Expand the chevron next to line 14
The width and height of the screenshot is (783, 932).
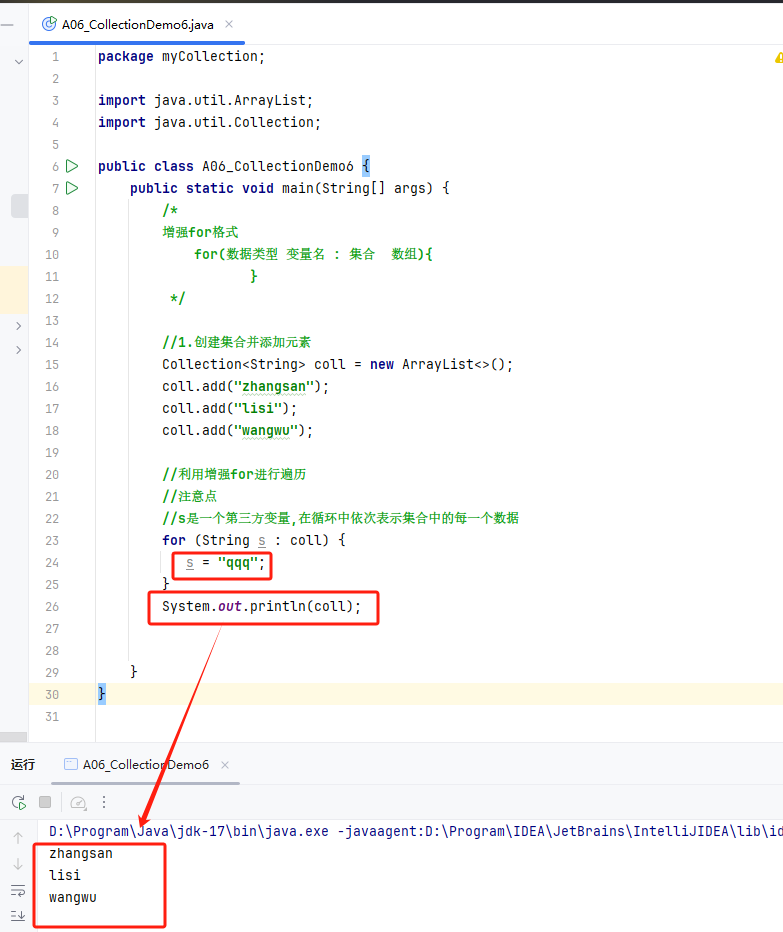coord(18,350)
